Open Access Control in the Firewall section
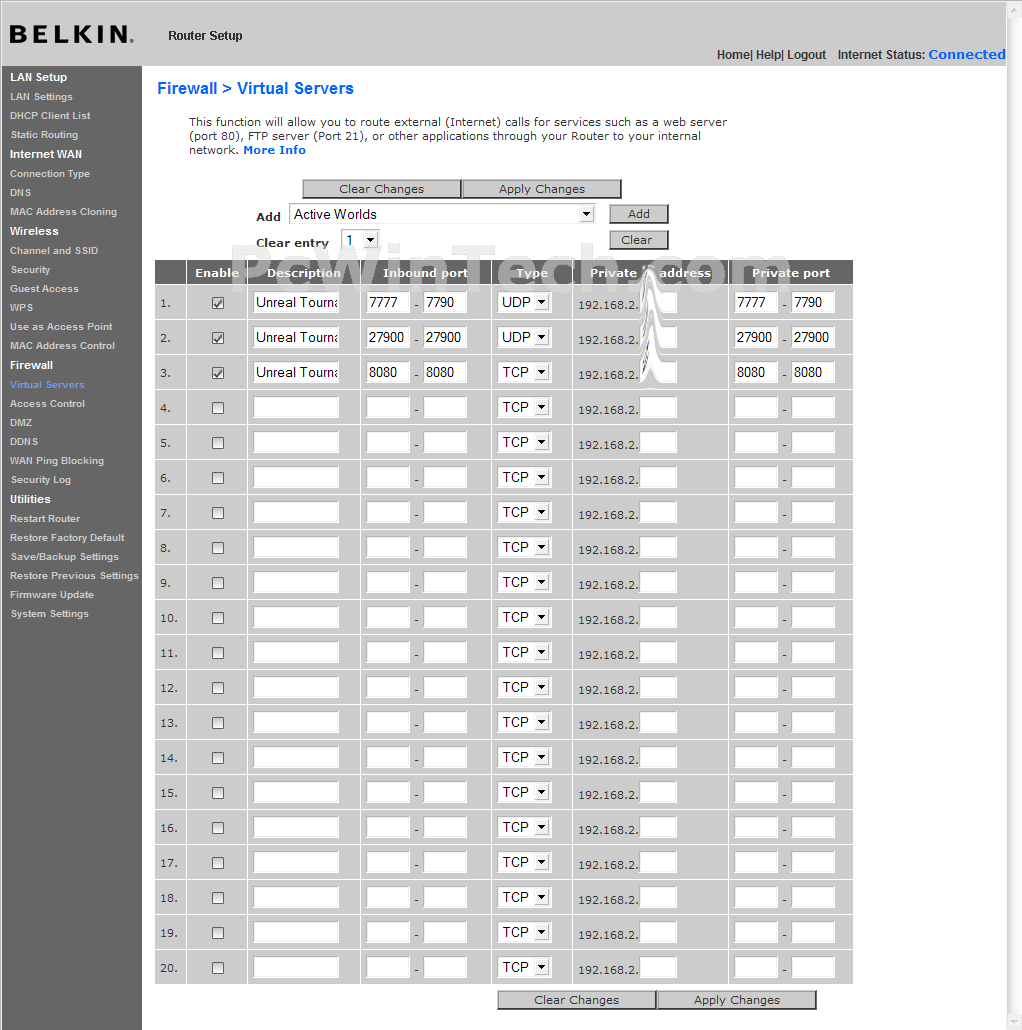1022x1030 pixels. [47, 403]
